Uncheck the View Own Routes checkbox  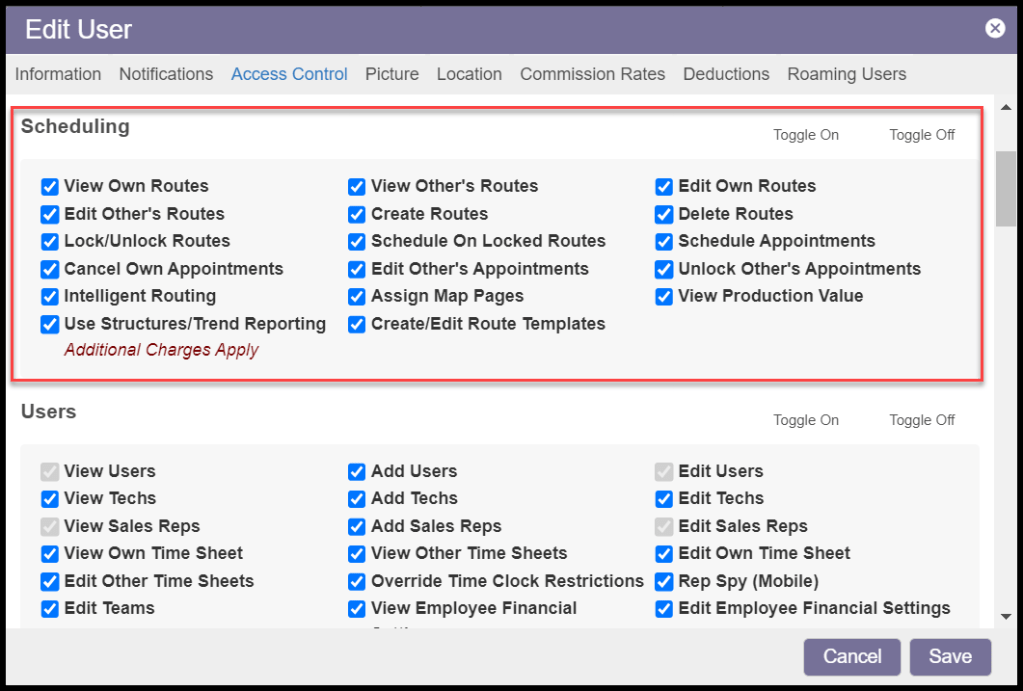(x=50, y=187)
